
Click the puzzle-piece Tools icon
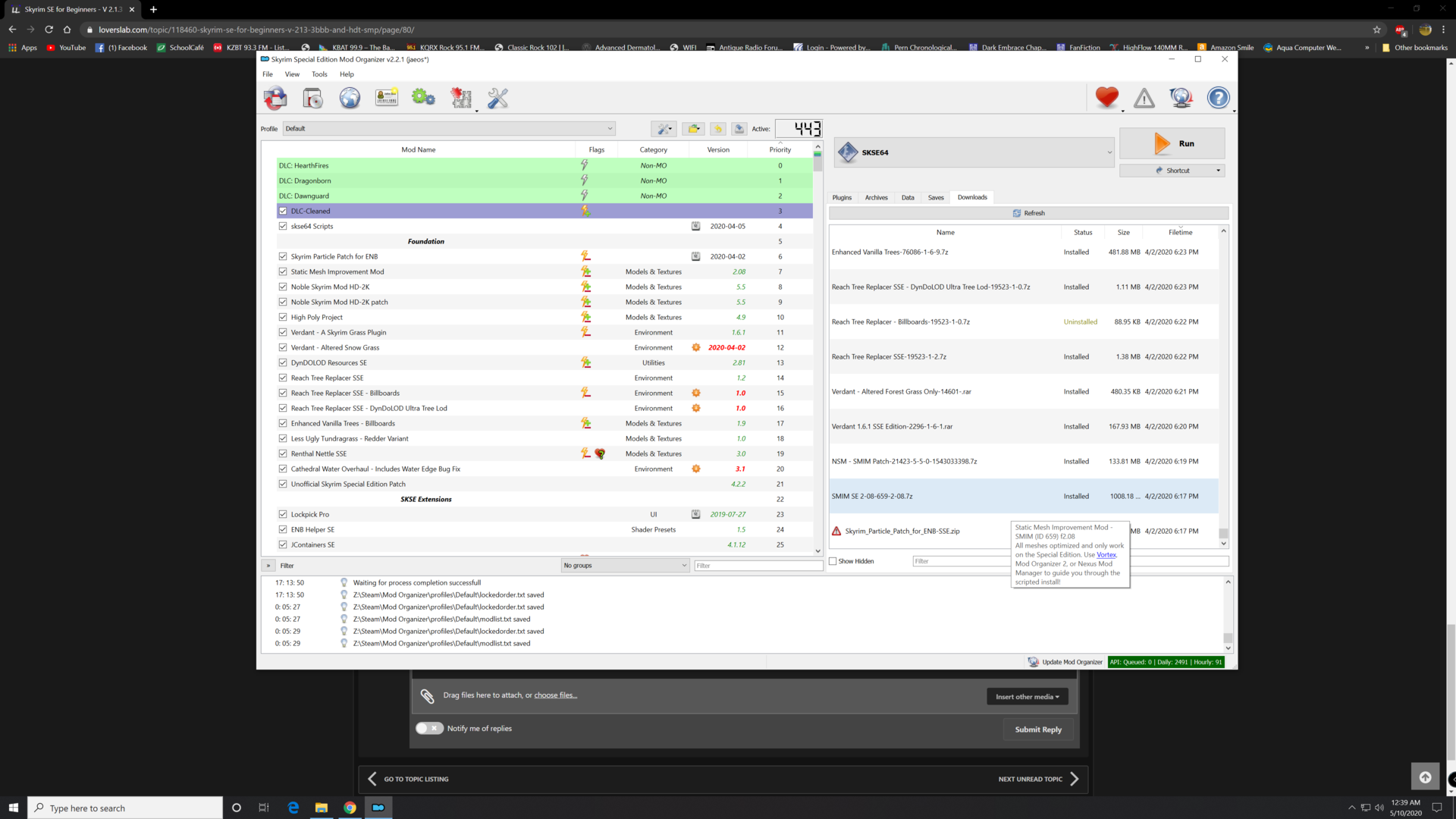[x=461, y=98]
